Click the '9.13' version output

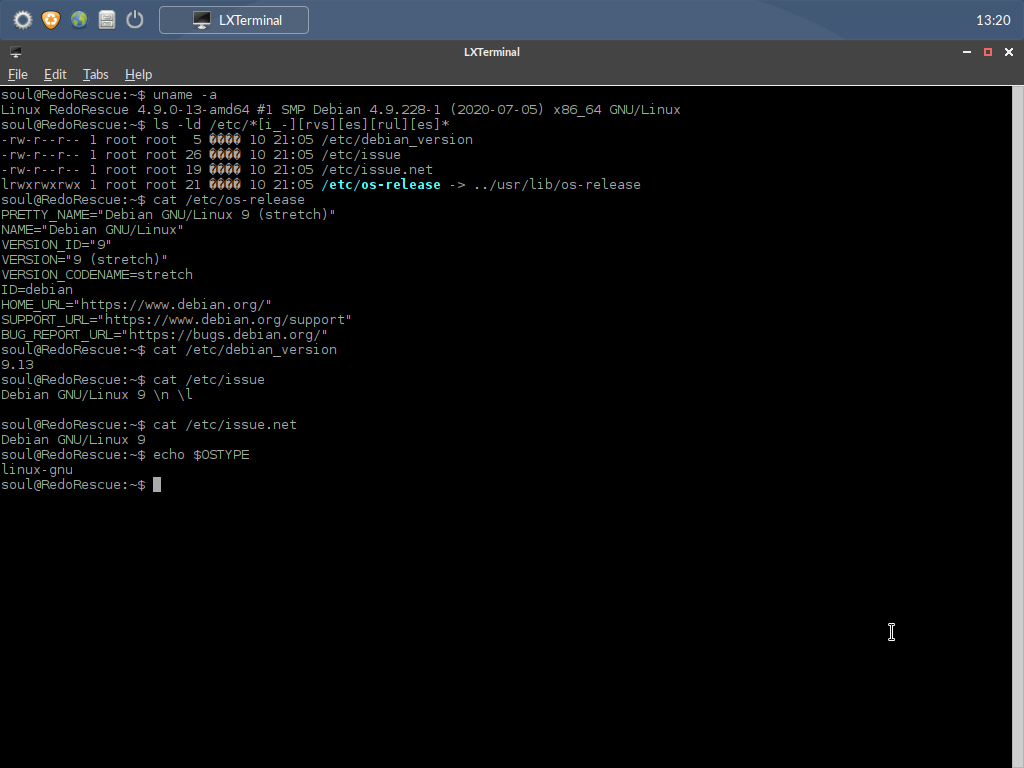coord(17,365)
